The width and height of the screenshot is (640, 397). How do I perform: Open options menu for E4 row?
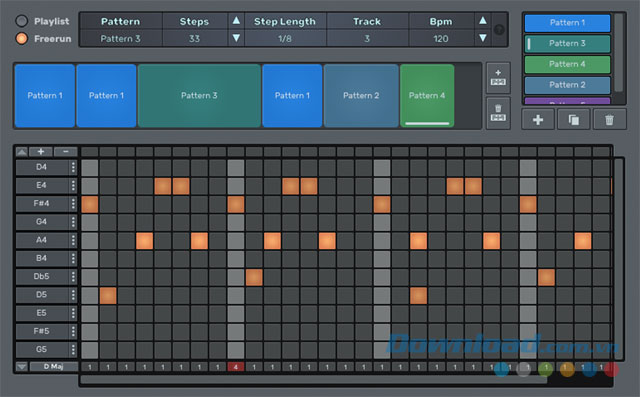pyautogui.click(x=73, y=186)
